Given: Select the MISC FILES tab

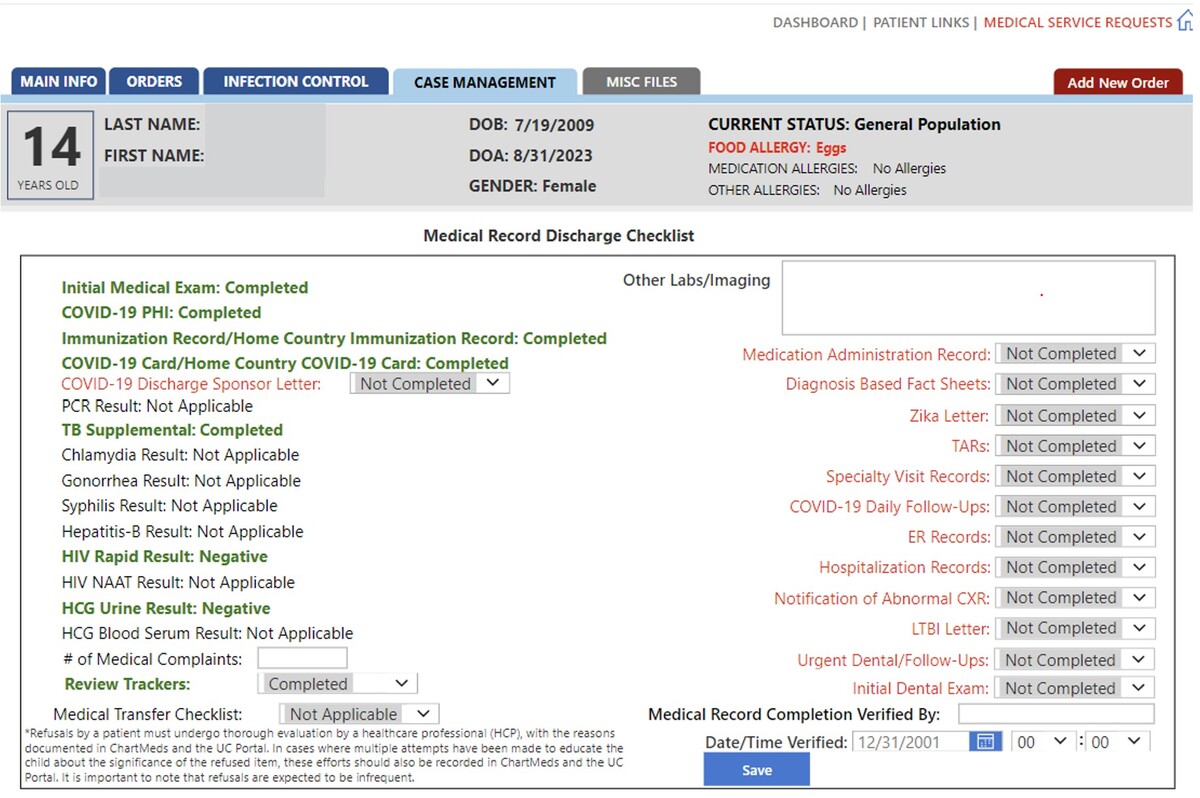Looking at the screenshot, I should (640, 82).
